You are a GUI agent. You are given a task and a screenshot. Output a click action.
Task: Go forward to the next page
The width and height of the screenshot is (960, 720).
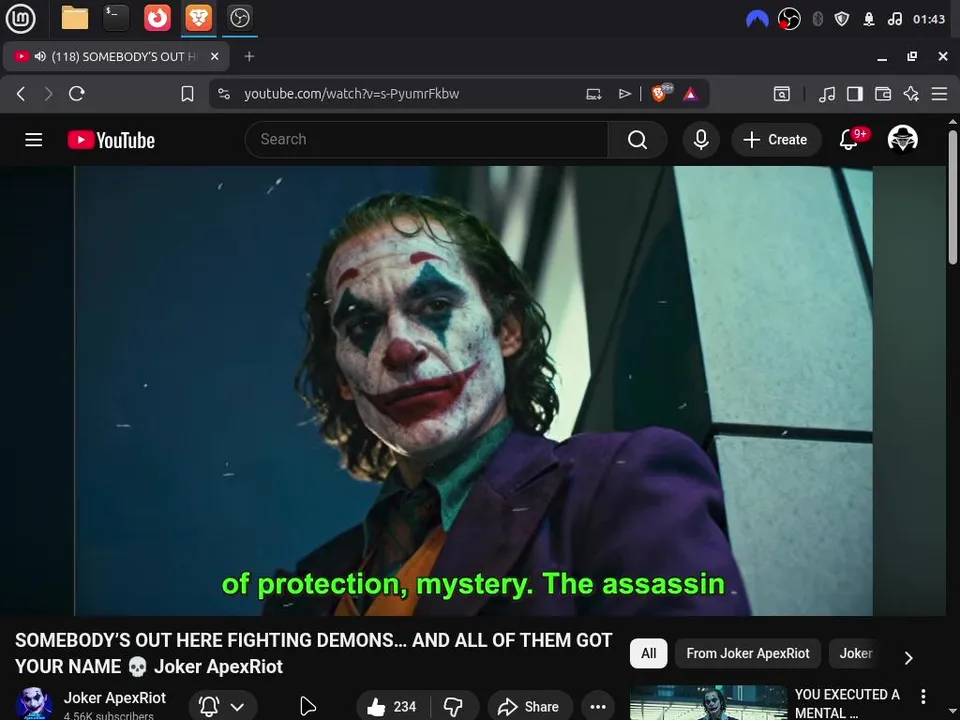pos(48,94)
